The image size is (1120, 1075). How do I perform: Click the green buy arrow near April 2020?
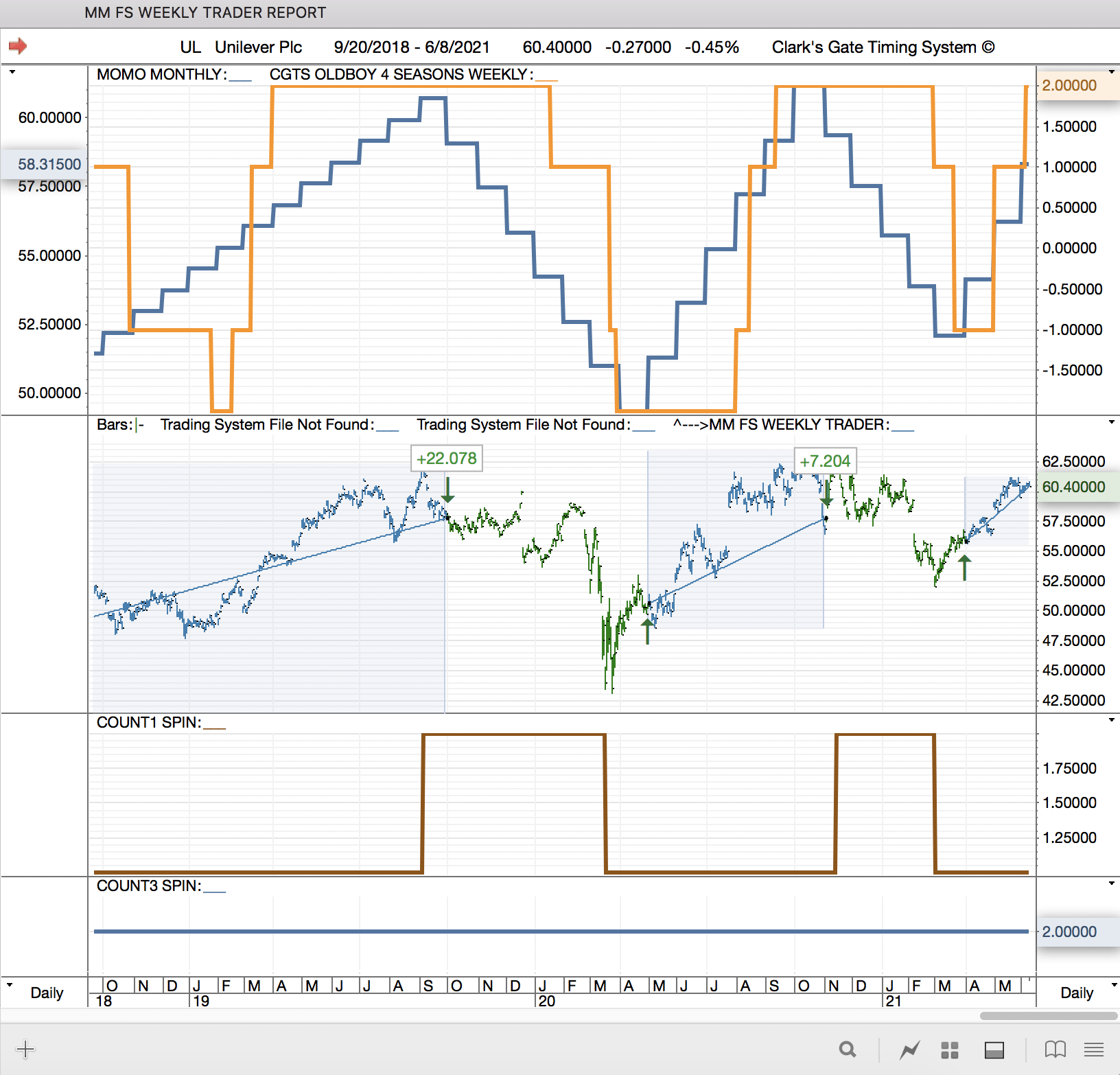(x=647, y=631)
